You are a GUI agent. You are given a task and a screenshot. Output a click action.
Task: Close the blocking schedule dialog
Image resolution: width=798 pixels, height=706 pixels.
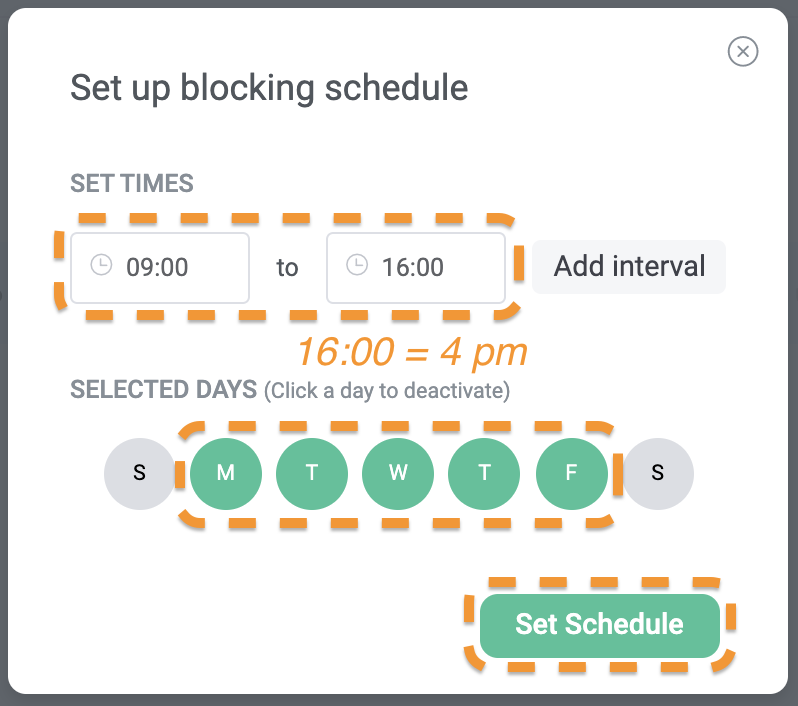tap(743, 51)
